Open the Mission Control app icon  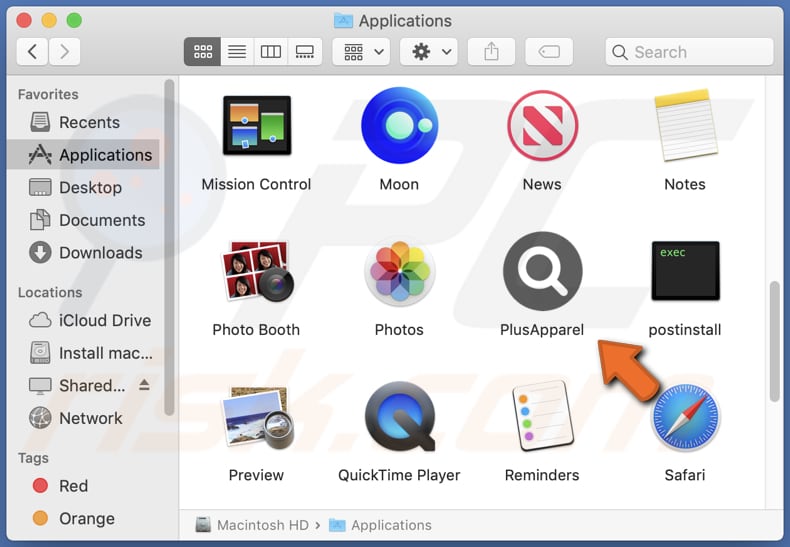[x=256, y=125]
